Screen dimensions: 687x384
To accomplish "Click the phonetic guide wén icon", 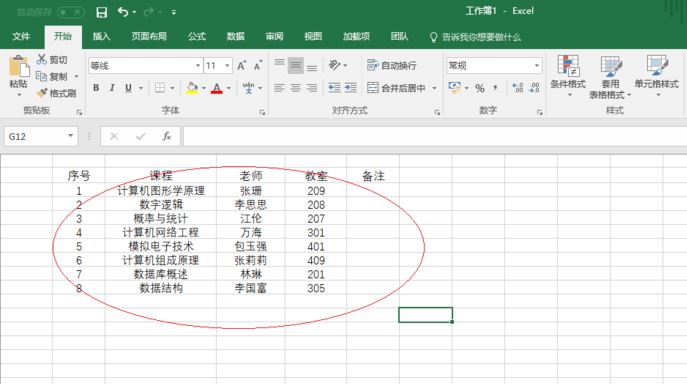I will pyautogui.click(x=248, y=88).
